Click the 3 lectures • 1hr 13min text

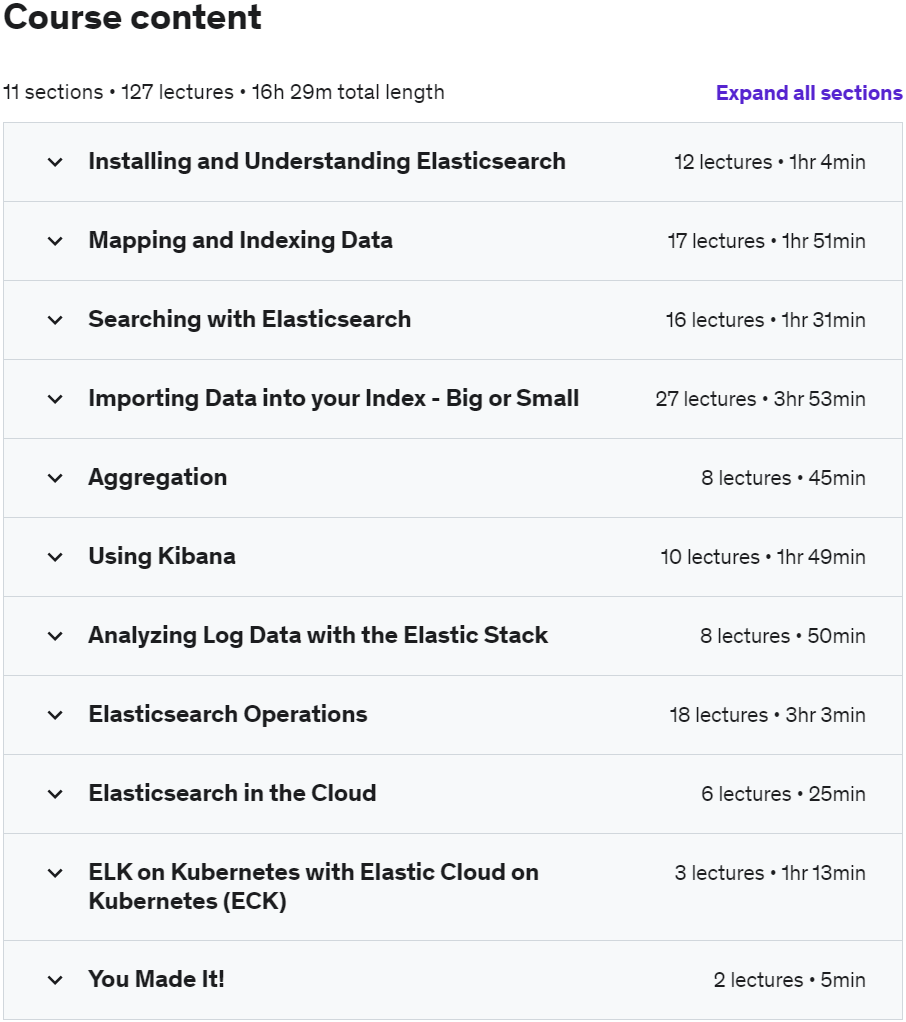click(770, 872)
